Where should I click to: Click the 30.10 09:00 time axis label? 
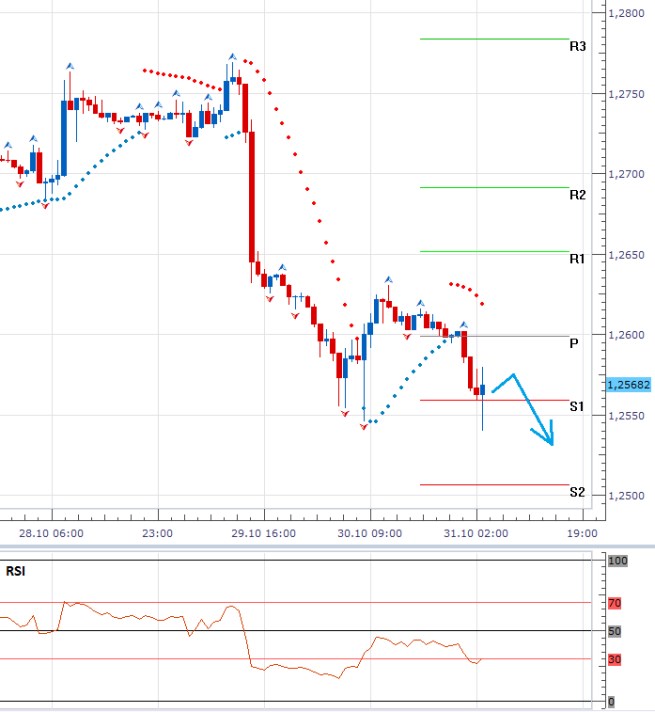point(372,533)
